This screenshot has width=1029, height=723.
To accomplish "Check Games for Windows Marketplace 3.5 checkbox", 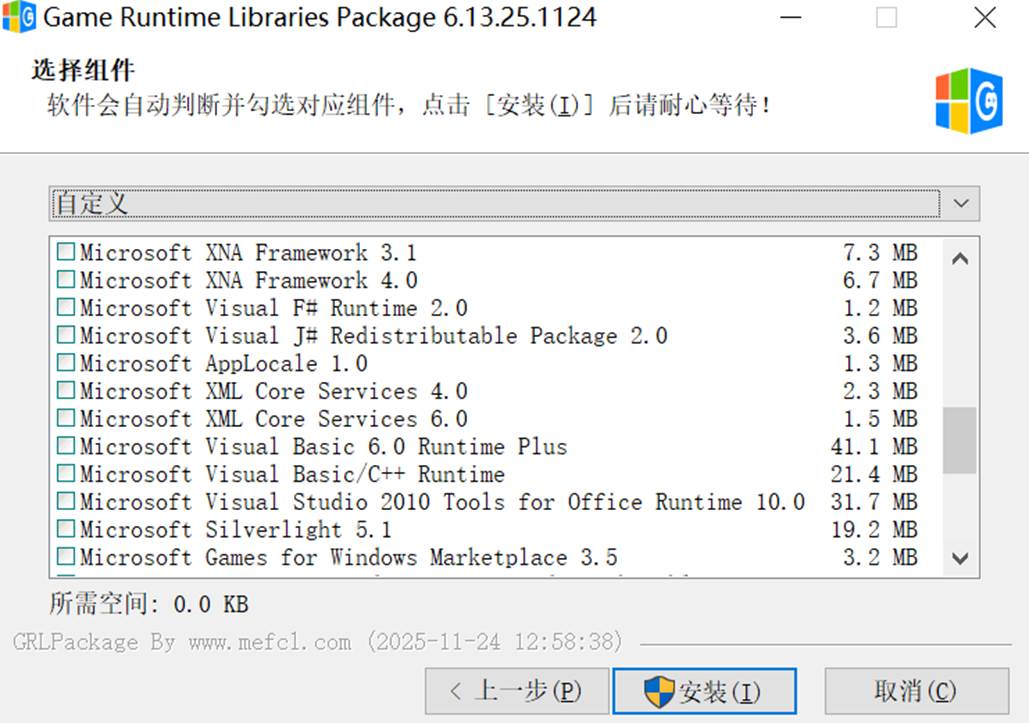I will pyautogui.click(x=66, y=556).
